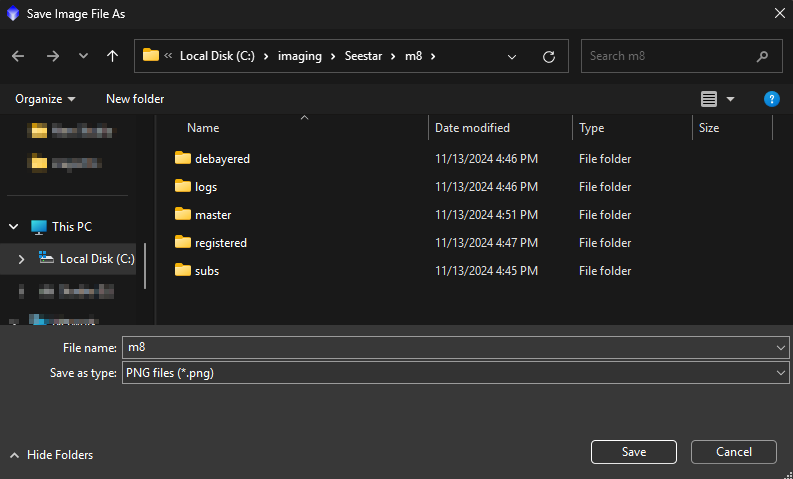Click the Forward navigation arrow
Viewport: 793px width, 479px height.
[x=52, y=56]
